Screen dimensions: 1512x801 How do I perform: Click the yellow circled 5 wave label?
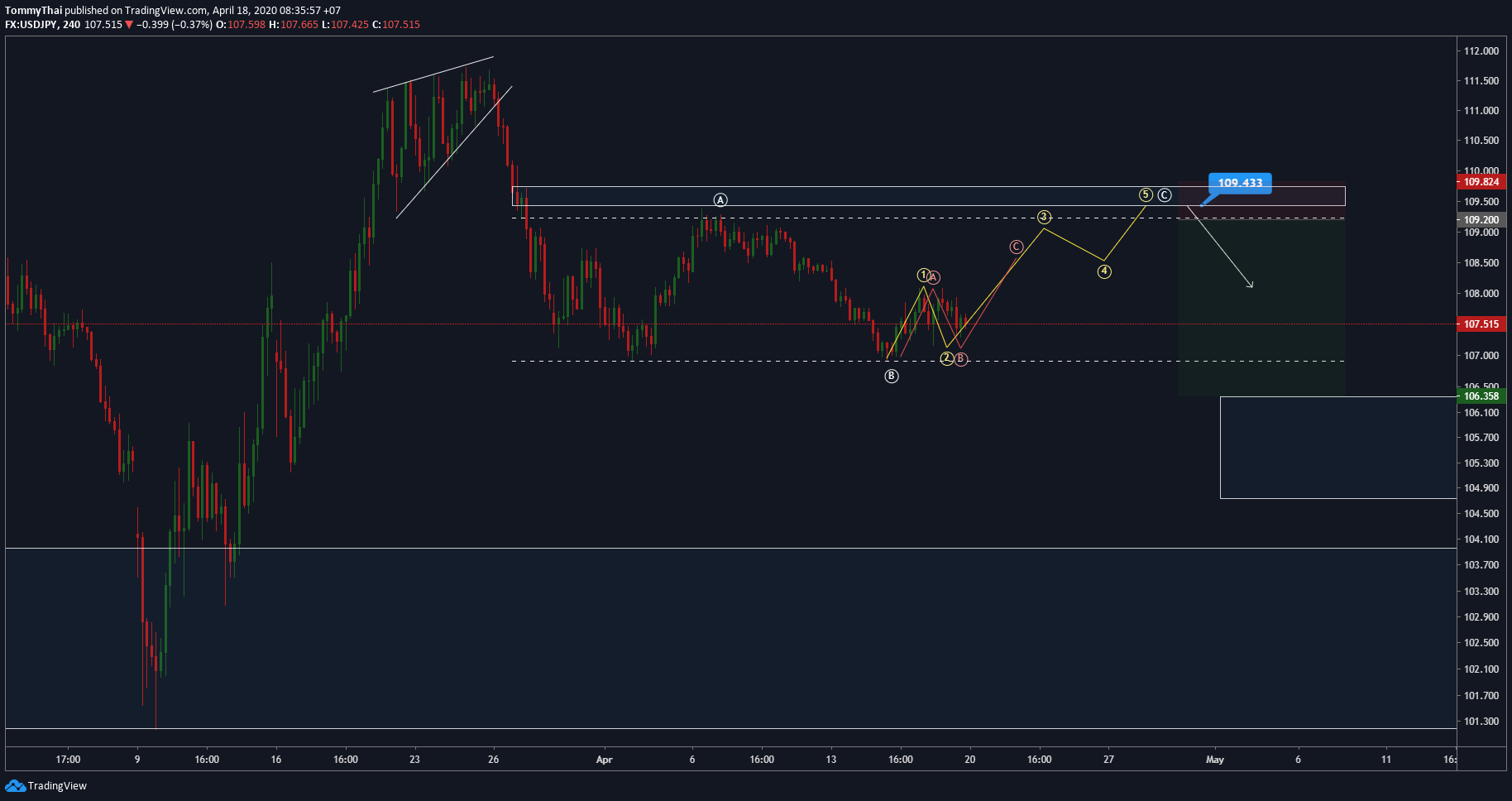[1146, 195]
